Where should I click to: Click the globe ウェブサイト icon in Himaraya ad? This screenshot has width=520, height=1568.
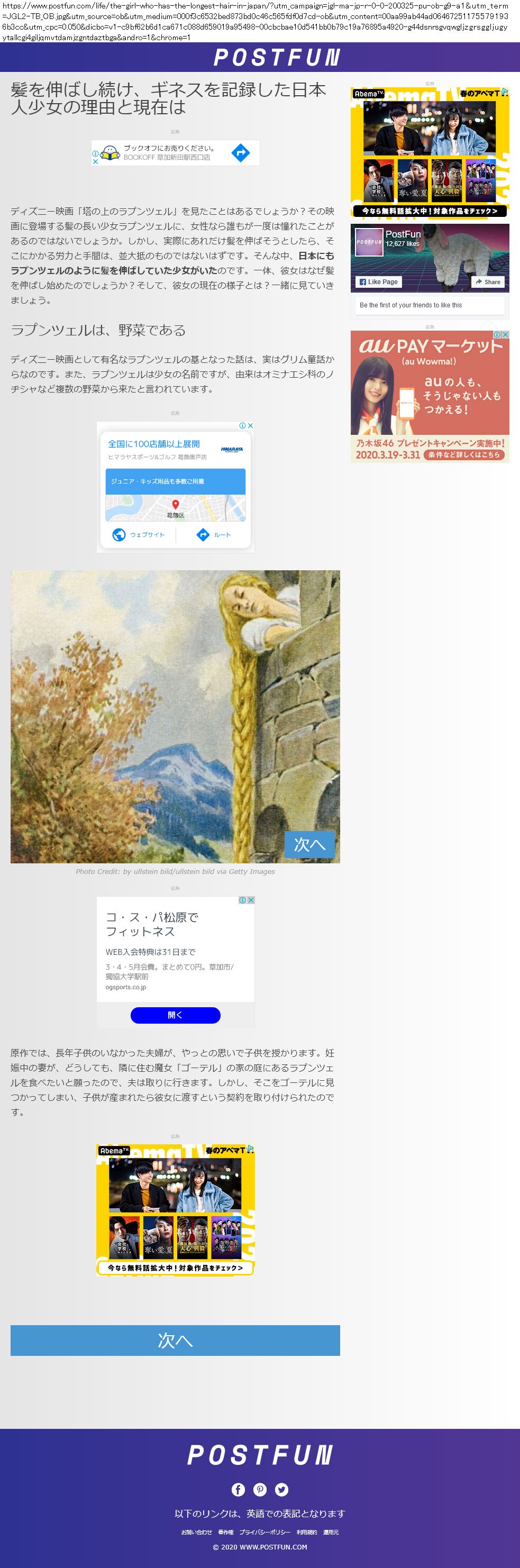coord(118,534)
